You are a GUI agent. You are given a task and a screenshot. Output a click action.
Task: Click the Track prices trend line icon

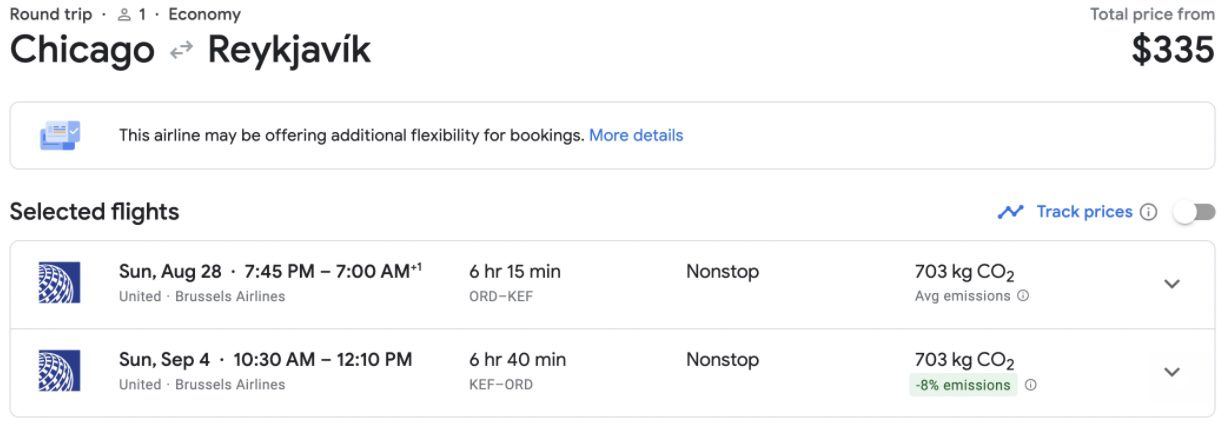1010,212
